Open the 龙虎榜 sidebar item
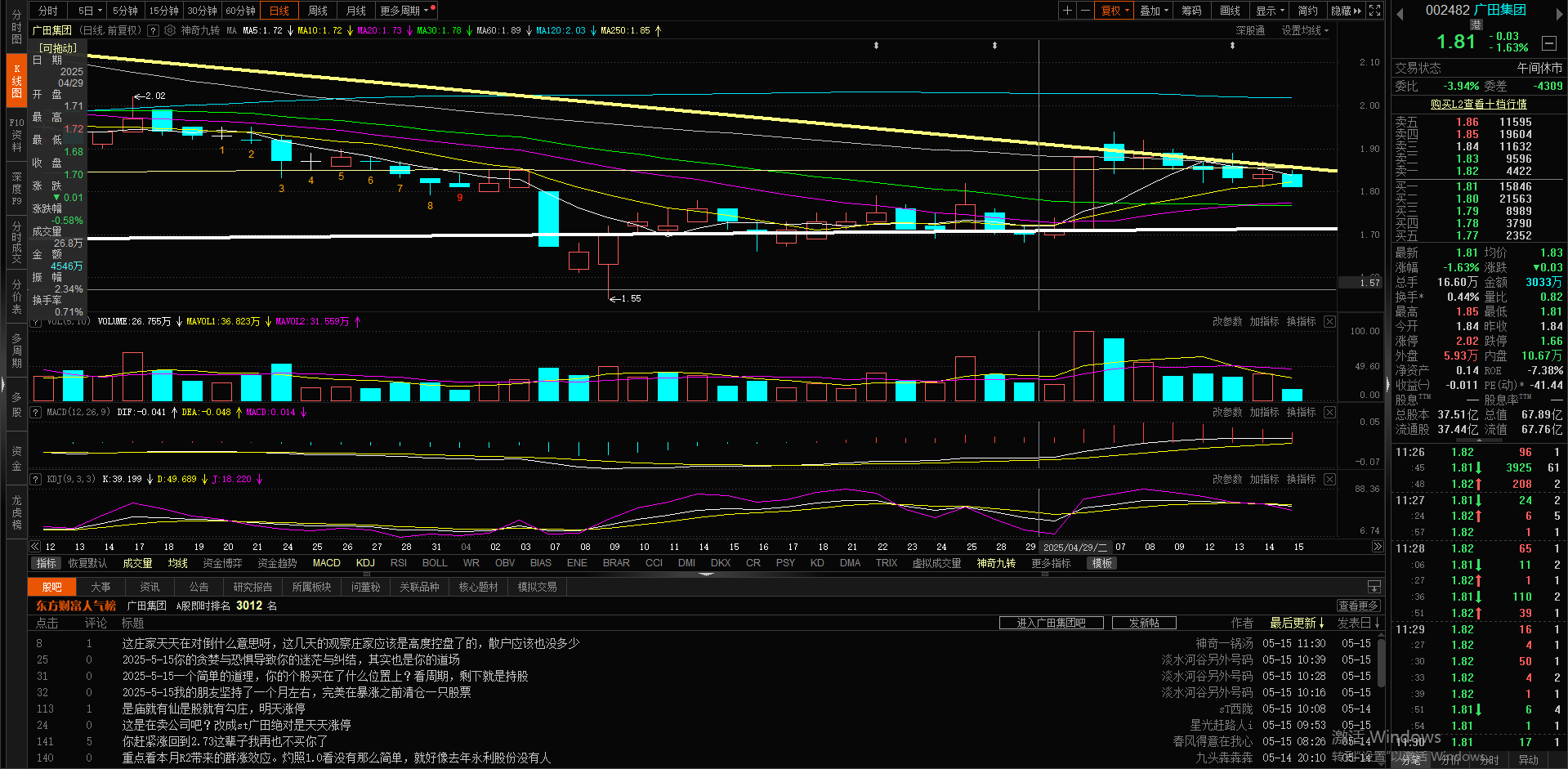Viewport: 1568px width, 769px height. click(16, 512)
